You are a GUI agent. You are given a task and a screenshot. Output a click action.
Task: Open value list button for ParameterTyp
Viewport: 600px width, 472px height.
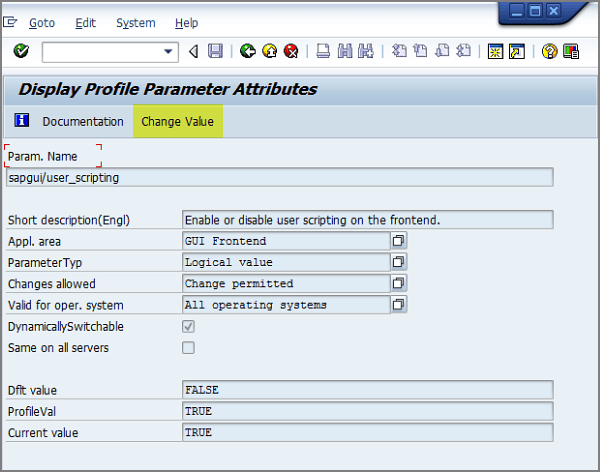398,262
